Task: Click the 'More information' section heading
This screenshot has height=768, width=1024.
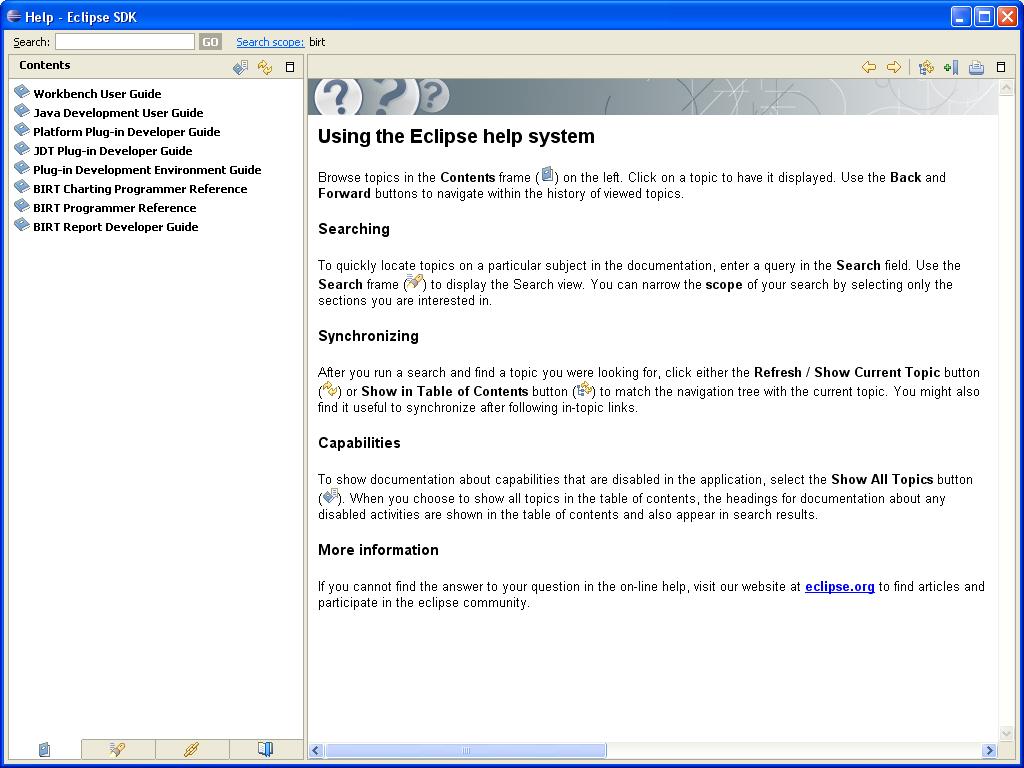Action: tap(378, 550)
